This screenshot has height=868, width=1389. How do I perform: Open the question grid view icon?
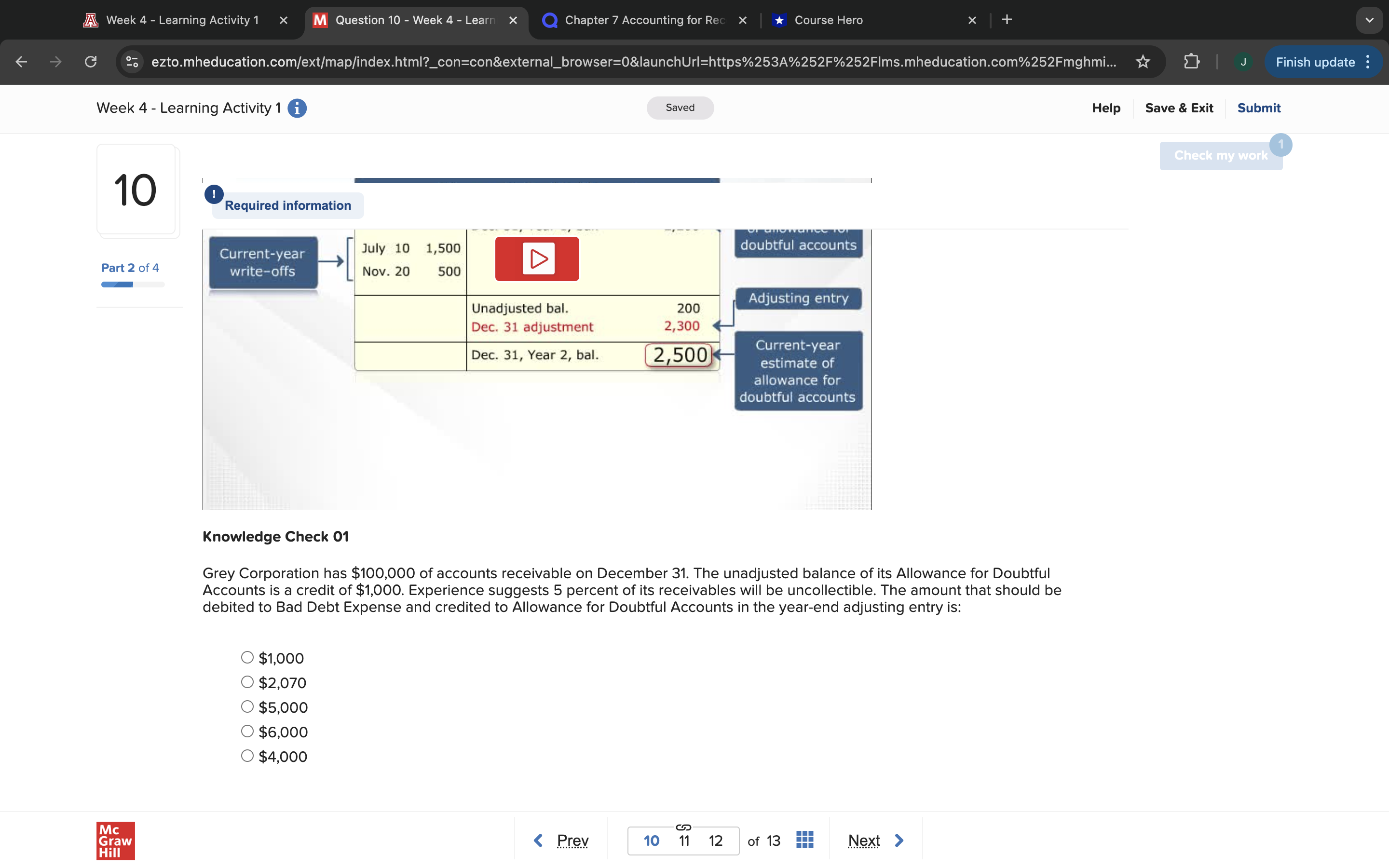pos(804,840)
